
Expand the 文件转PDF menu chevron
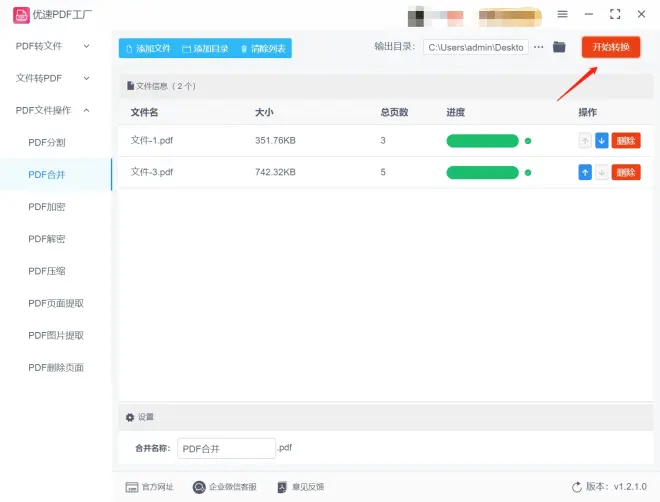pos(86,78)
